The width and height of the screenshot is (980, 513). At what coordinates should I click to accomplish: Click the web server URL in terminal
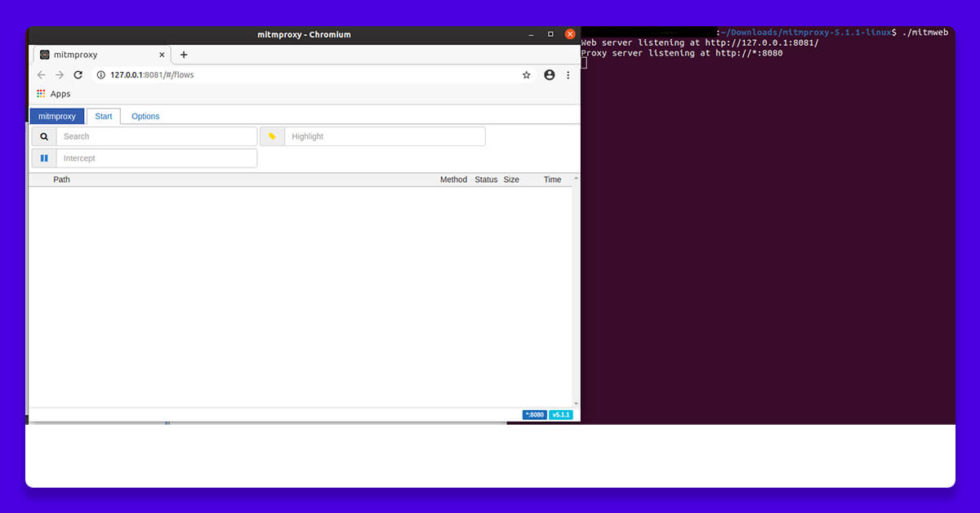point(762,43)
